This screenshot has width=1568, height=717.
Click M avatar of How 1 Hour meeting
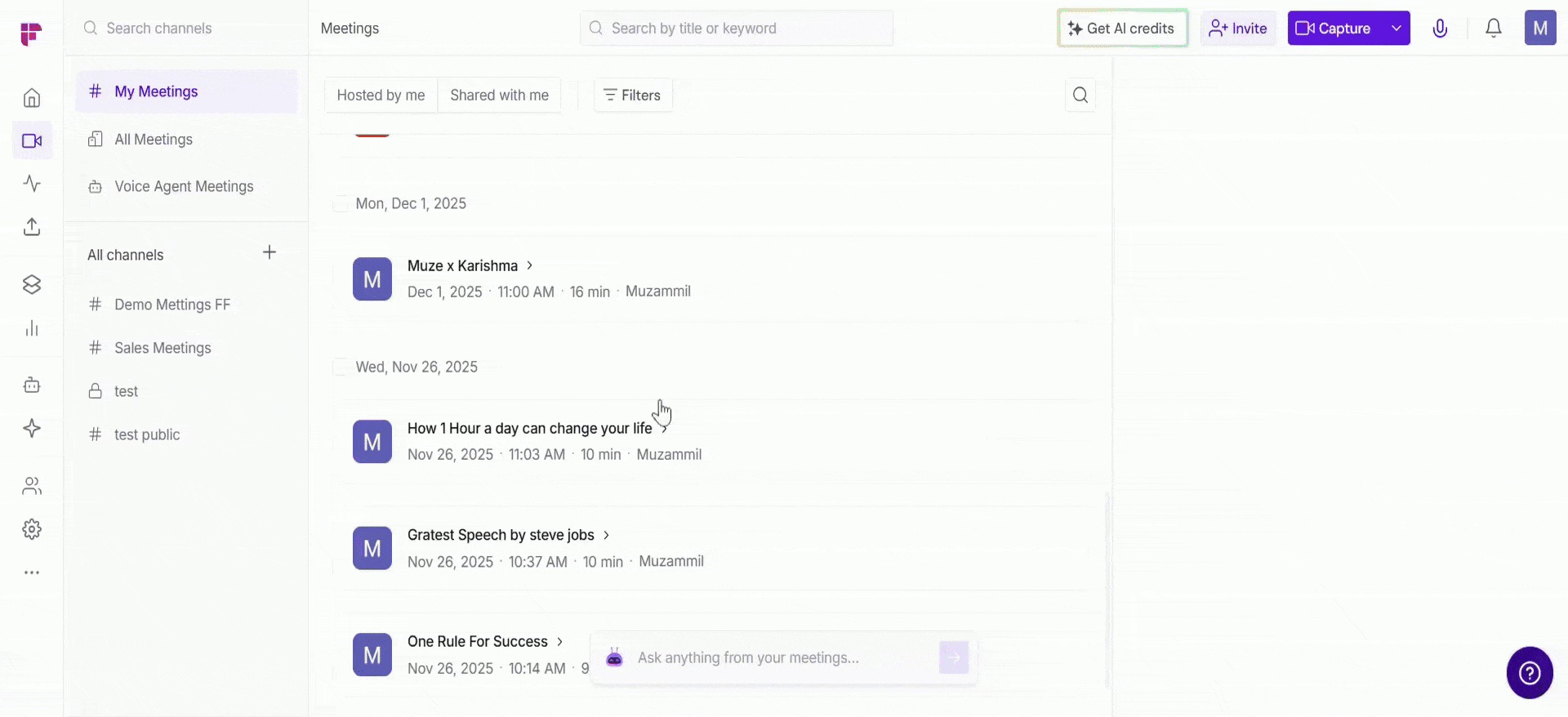click(372, 442)
